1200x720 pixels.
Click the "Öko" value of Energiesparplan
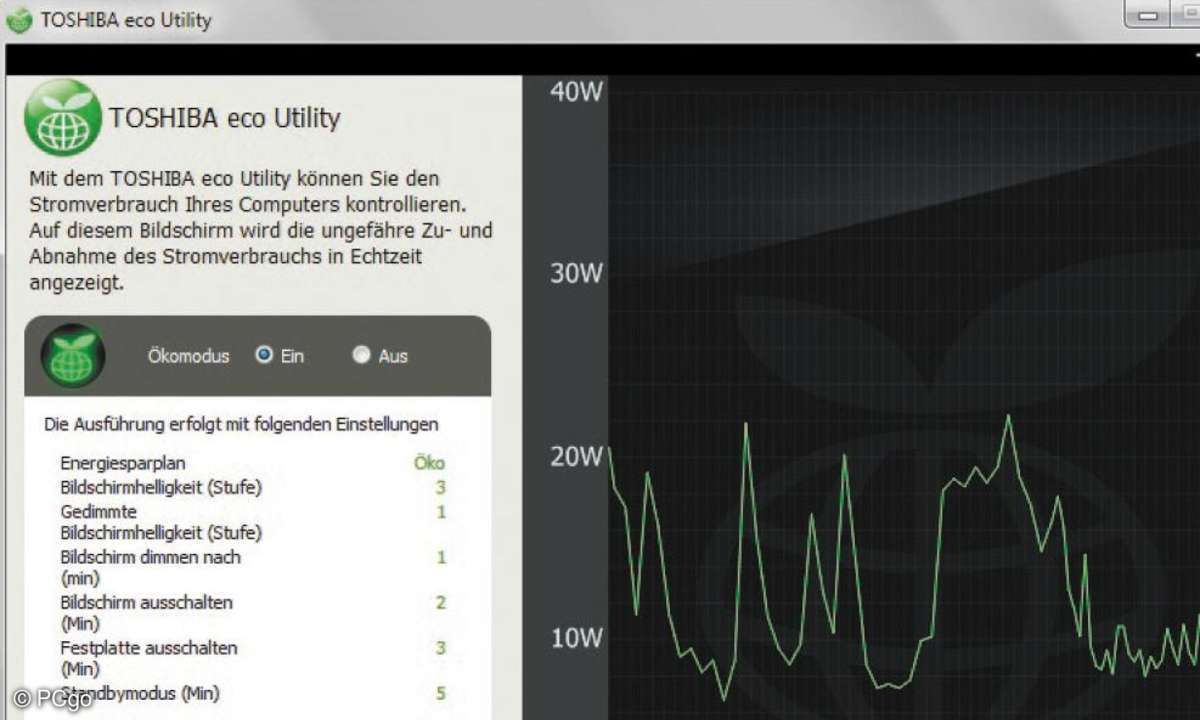430,463
